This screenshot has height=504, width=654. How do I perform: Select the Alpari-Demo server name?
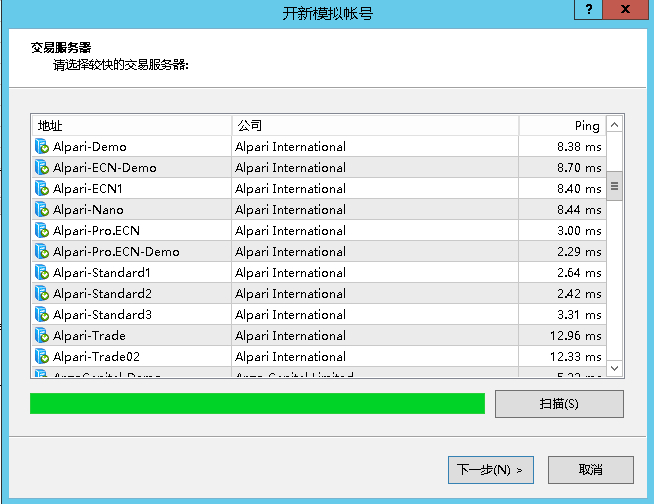[x=90, y=147]
